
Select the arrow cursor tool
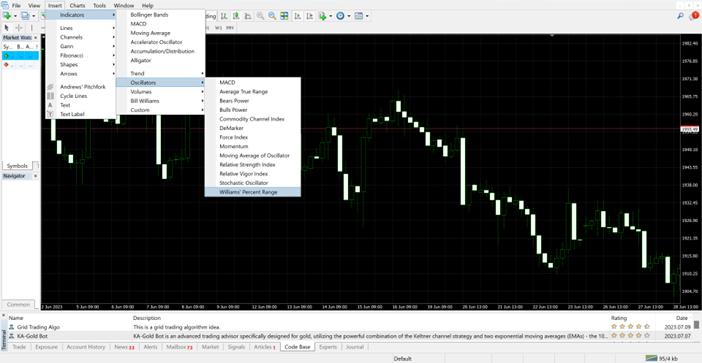pos(7,28)
